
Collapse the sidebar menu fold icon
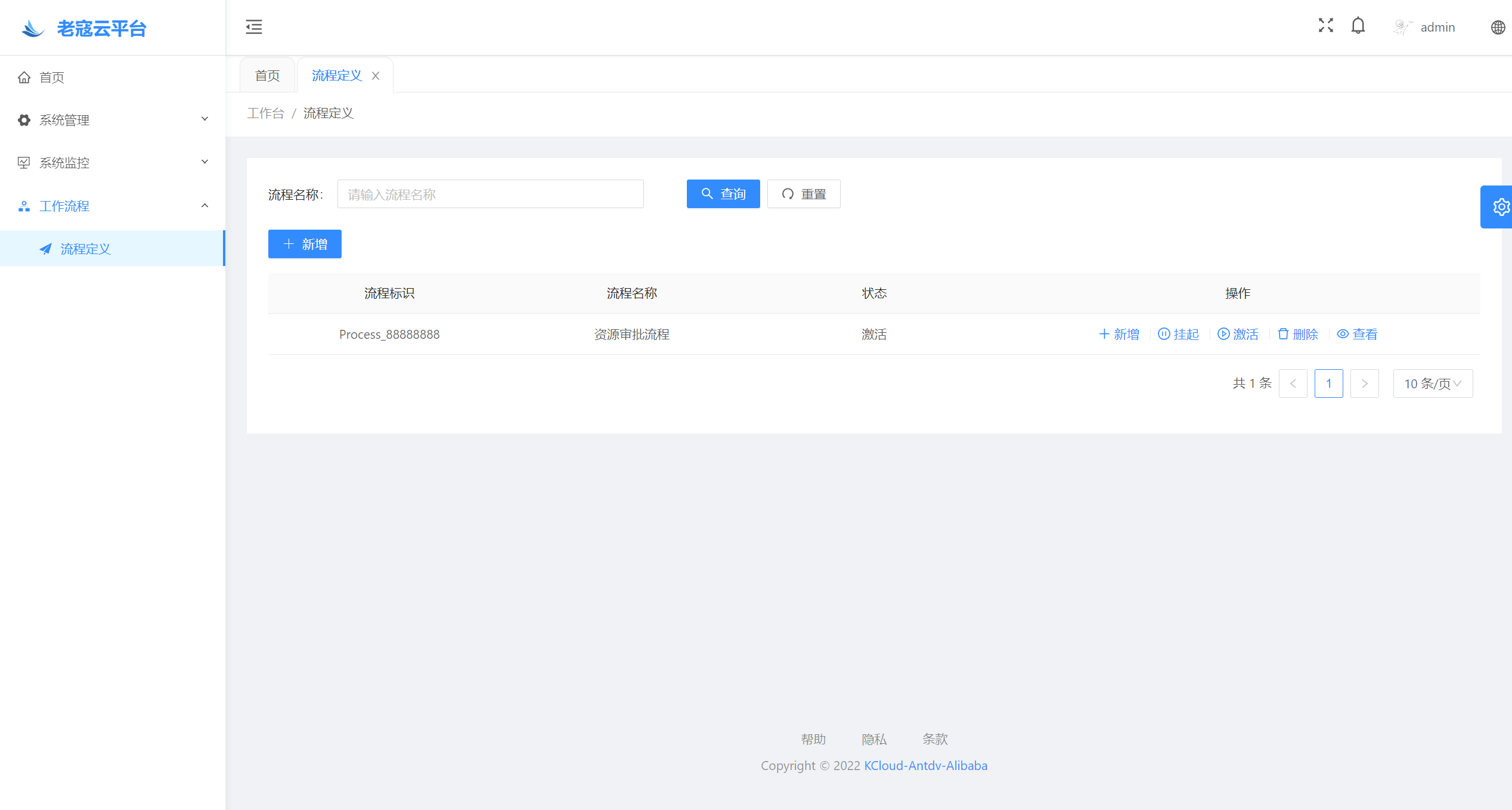tap(254, 27)
